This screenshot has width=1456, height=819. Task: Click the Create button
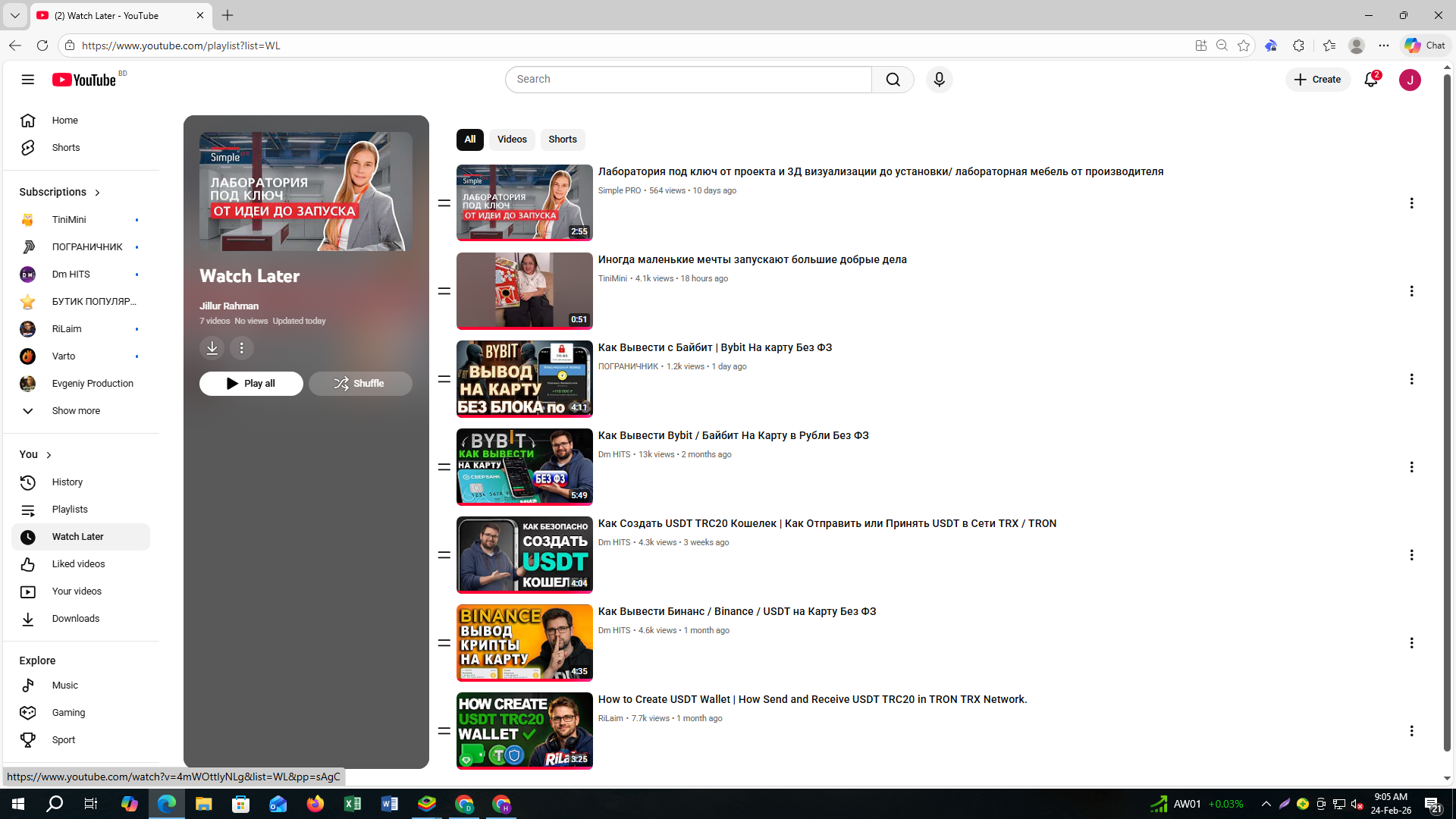click(x=1318, y=80)
